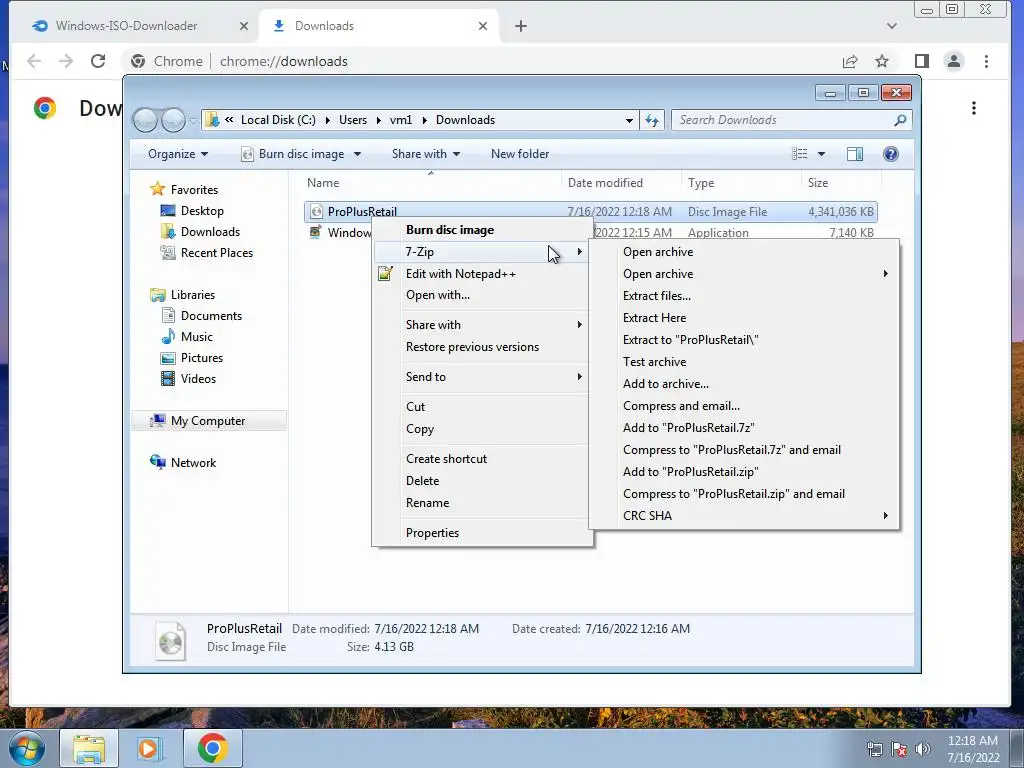Viewport: 1024px width, 768px height.
Task: Select Extract to "ProPlusRetail\"
Action: click(x=744, y=340)
